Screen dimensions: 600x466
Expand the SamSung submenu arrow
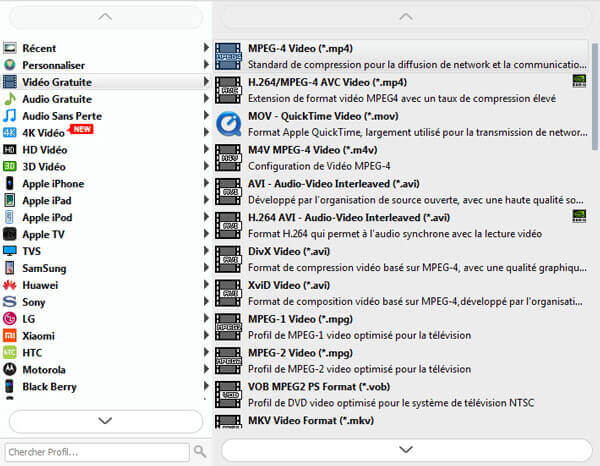[x=206, y=267]
